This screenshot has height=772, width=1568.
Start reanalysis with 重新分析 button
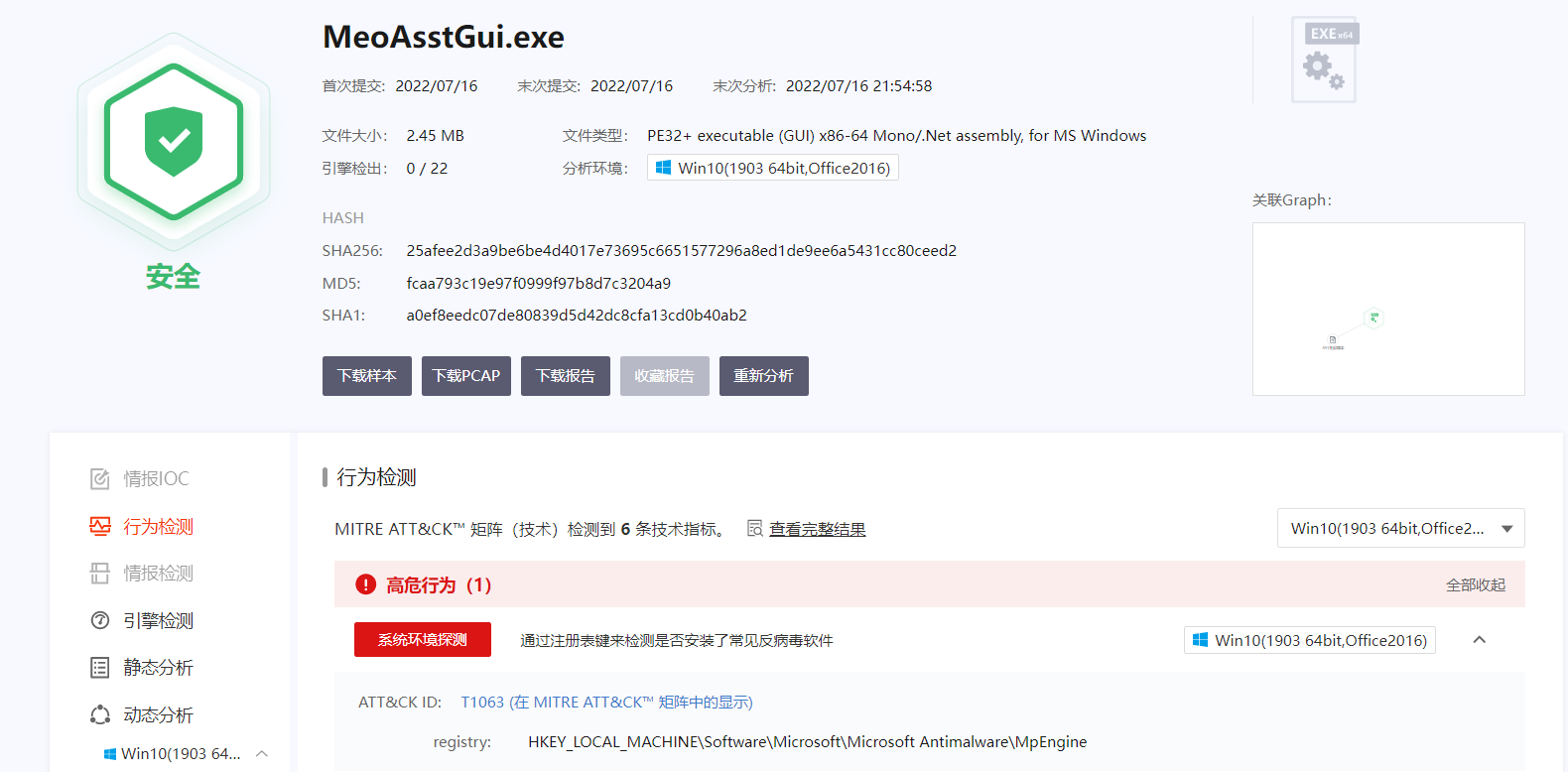(764, 376)
